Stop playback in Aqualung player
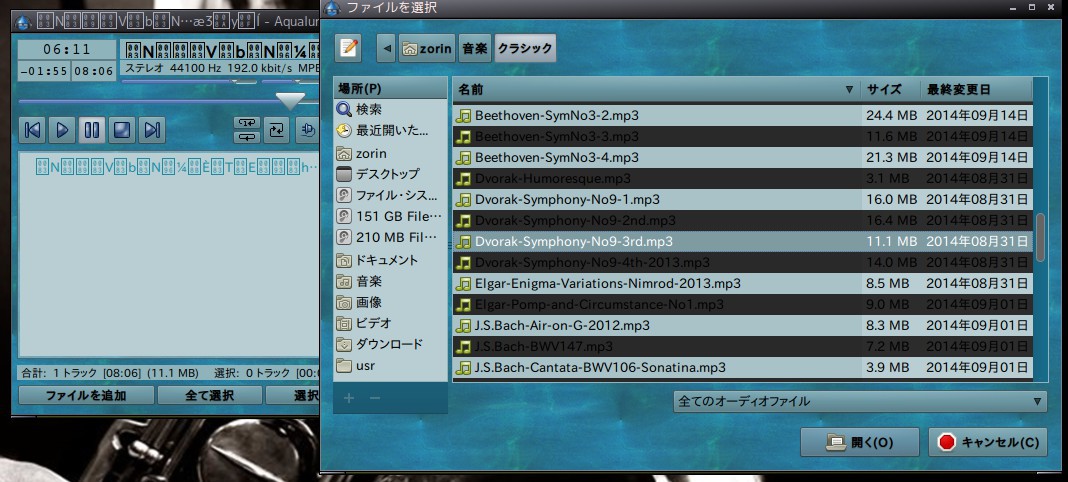 [x=122, y=130]
